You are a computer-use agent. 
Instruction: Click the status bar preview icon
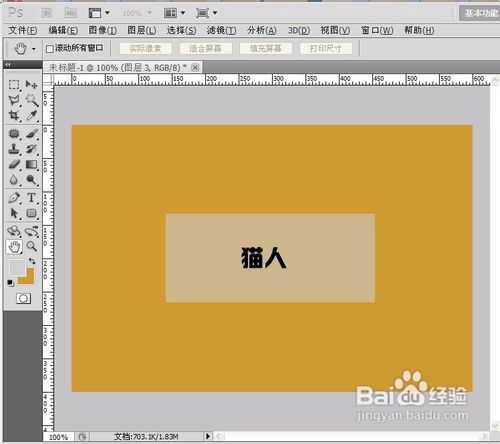[82, 436]
